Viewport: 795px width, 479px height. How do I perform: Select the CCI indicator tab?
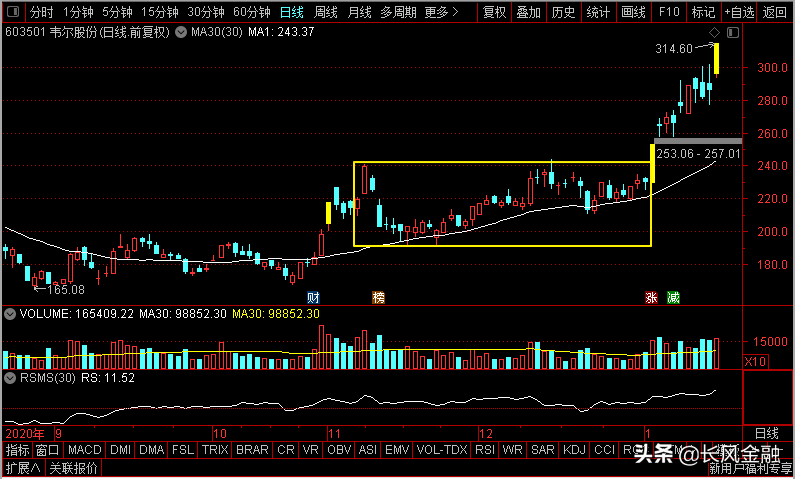(x=605, y=450)
